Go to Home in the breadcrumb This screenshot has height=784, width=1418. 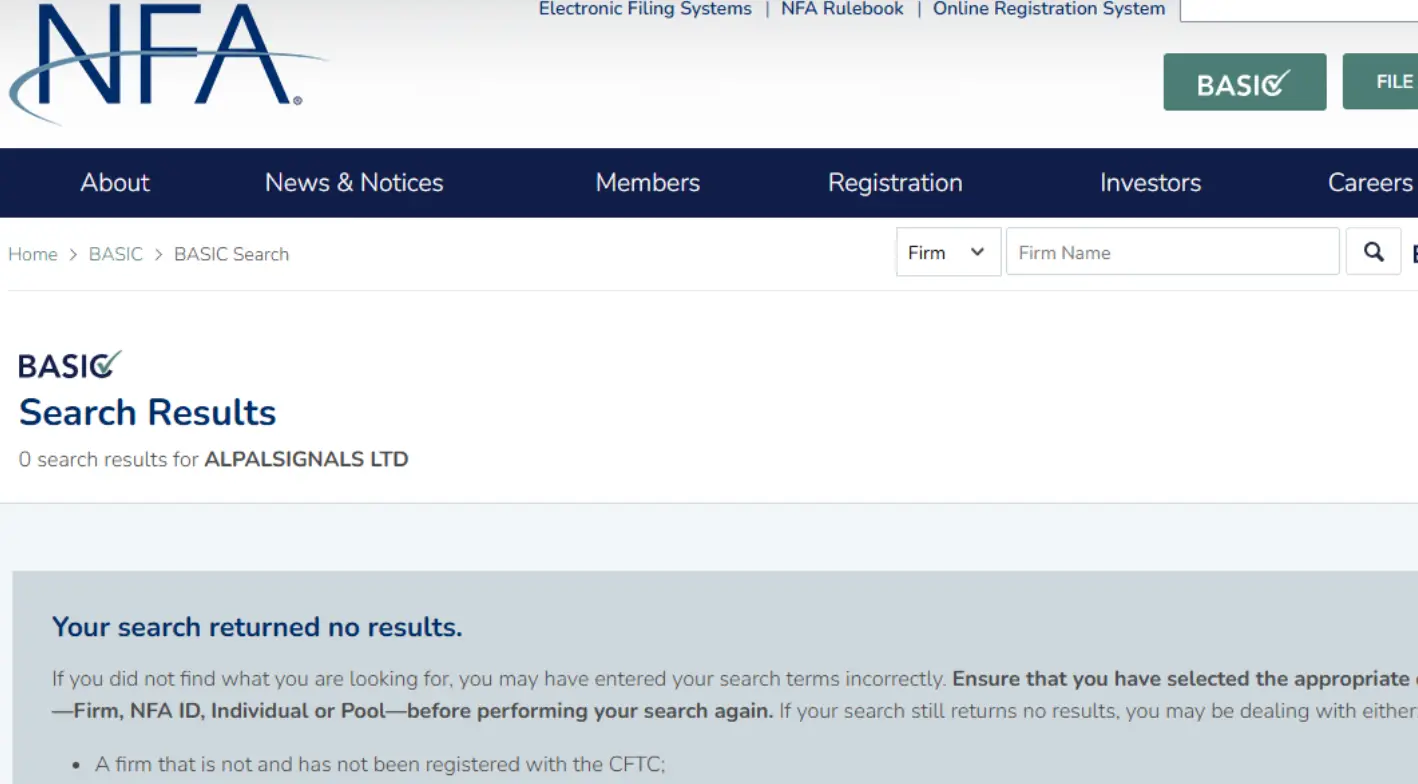pos(33,254)
